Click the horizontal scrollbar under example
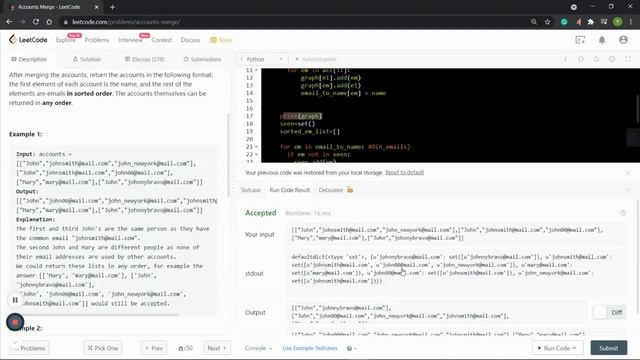This screenshot has width=640, height=360. pyautogui.click(x=100, y=315)
